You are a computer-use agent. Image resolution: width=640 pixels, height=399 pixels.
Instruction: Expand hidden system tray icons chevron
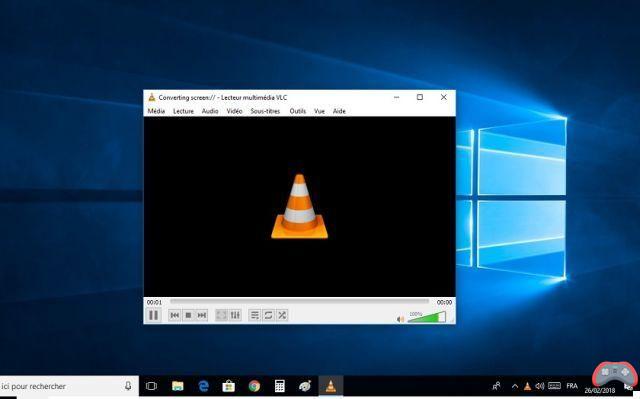[515, 386]
